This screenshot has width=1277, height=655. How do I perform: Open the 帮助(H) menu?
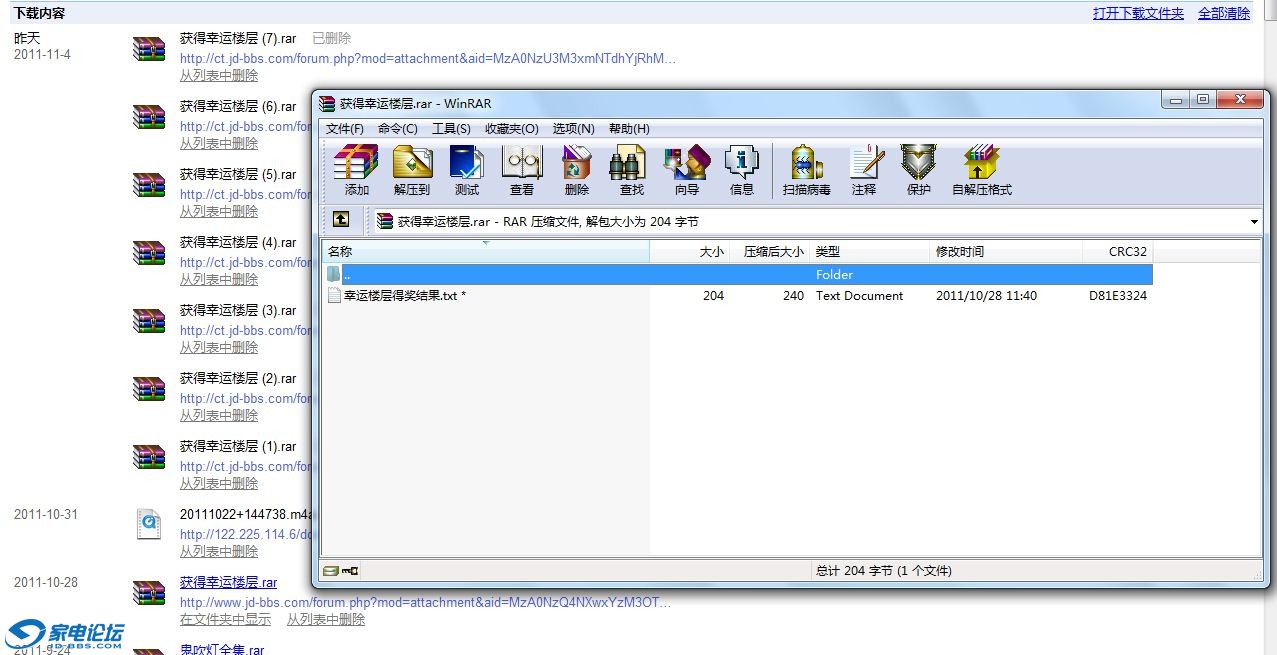629,129
